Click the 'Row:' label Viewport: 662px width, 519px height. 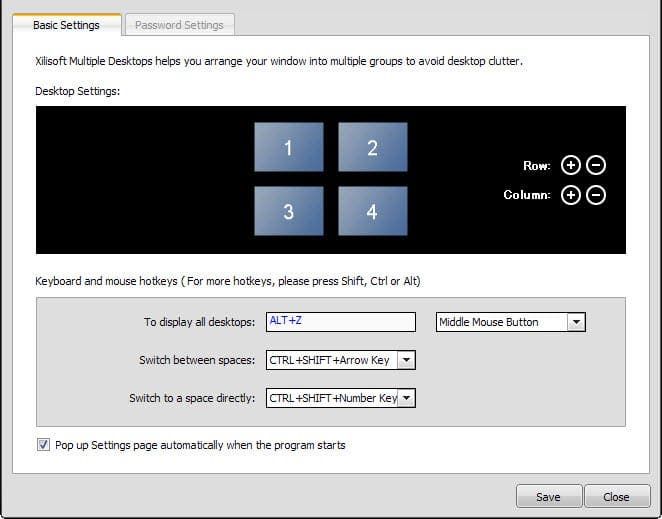point(537,166)
